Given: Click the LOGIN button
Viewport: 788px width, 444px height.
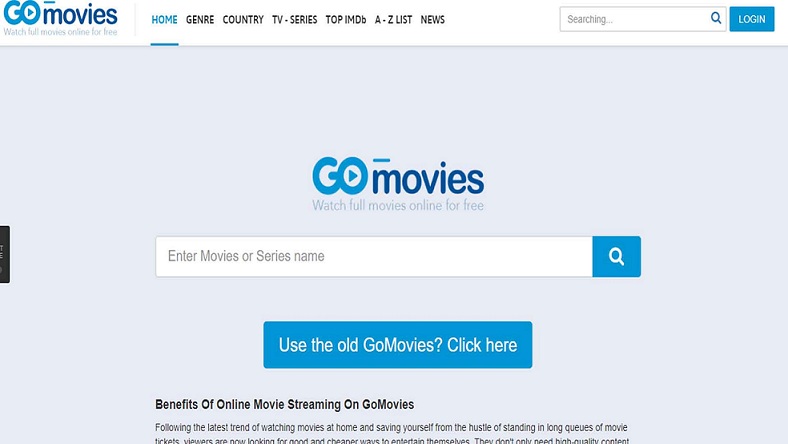Looking at the screenshot, I should coord(752,19).
